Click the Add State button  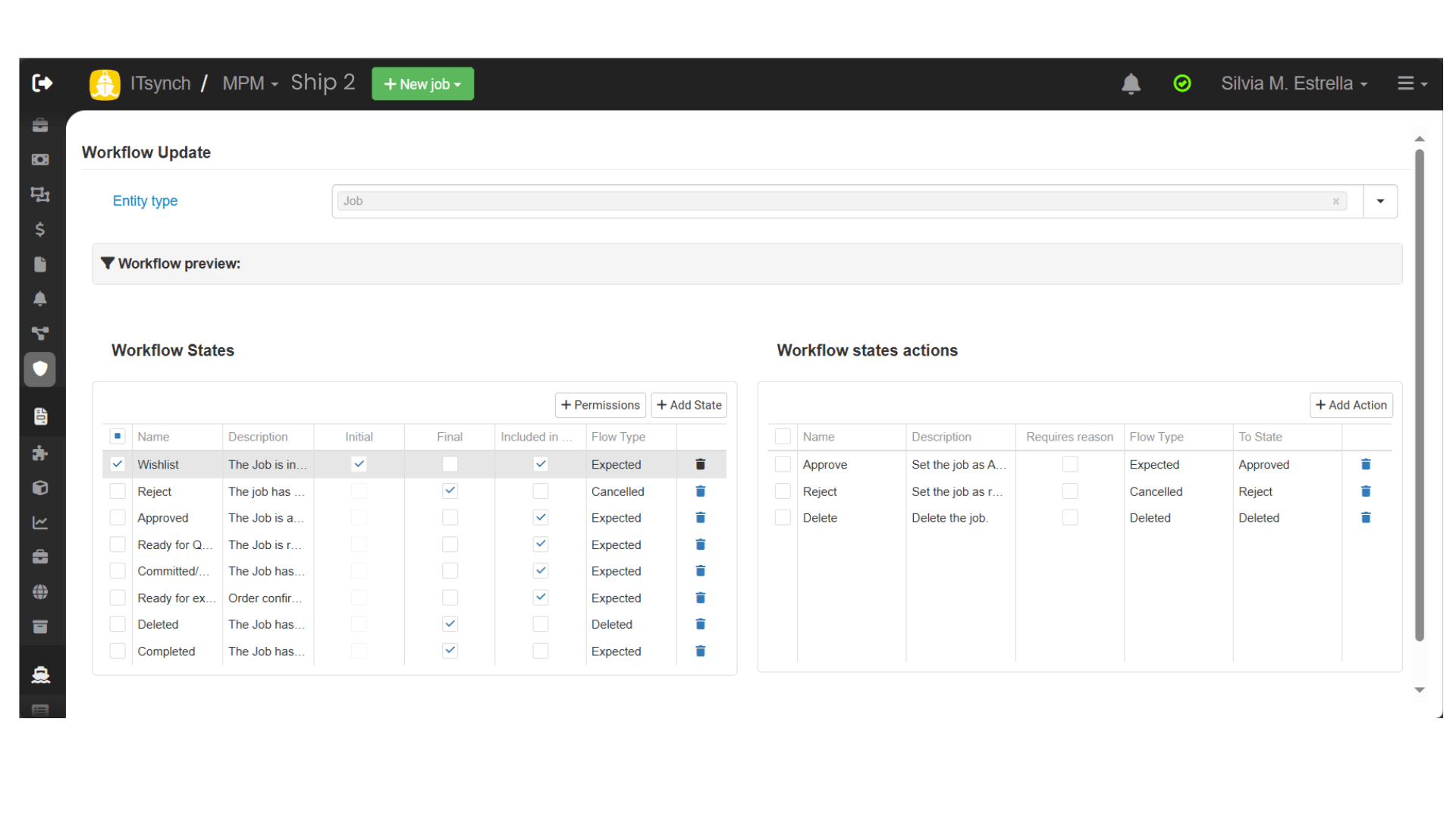689,405
